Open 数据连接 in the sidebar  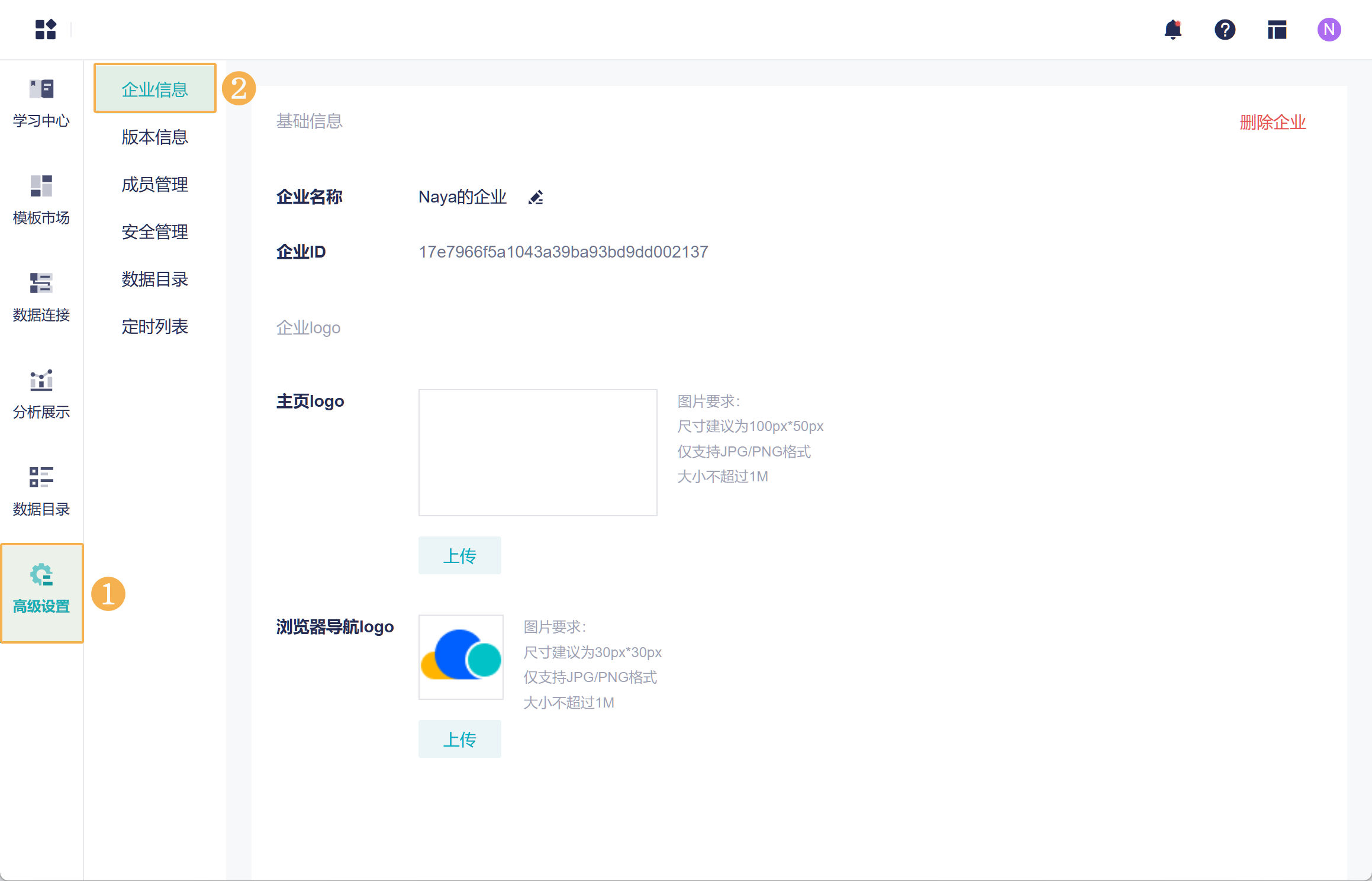(41, 298)
